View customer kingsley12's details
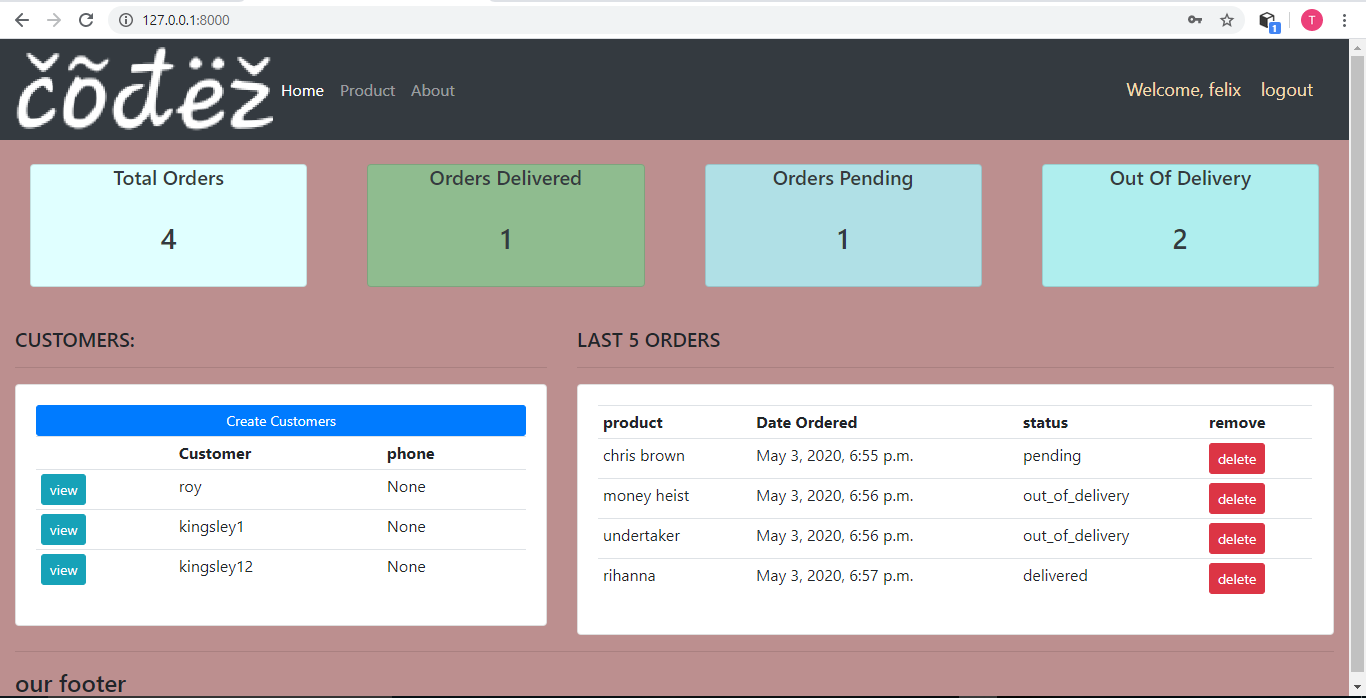 click(63, 569)
